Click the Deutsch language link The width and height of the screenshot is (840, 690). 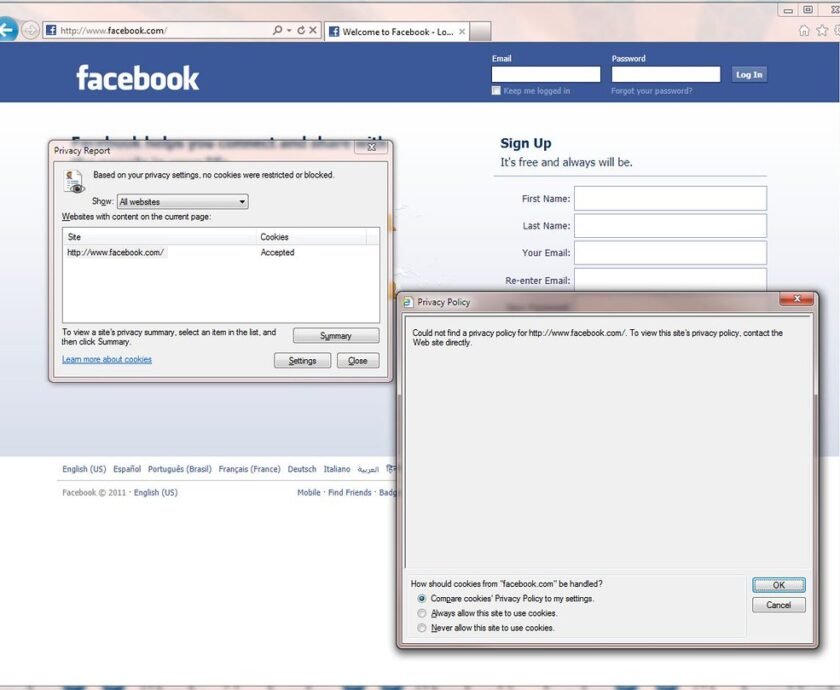click(302, 469)
